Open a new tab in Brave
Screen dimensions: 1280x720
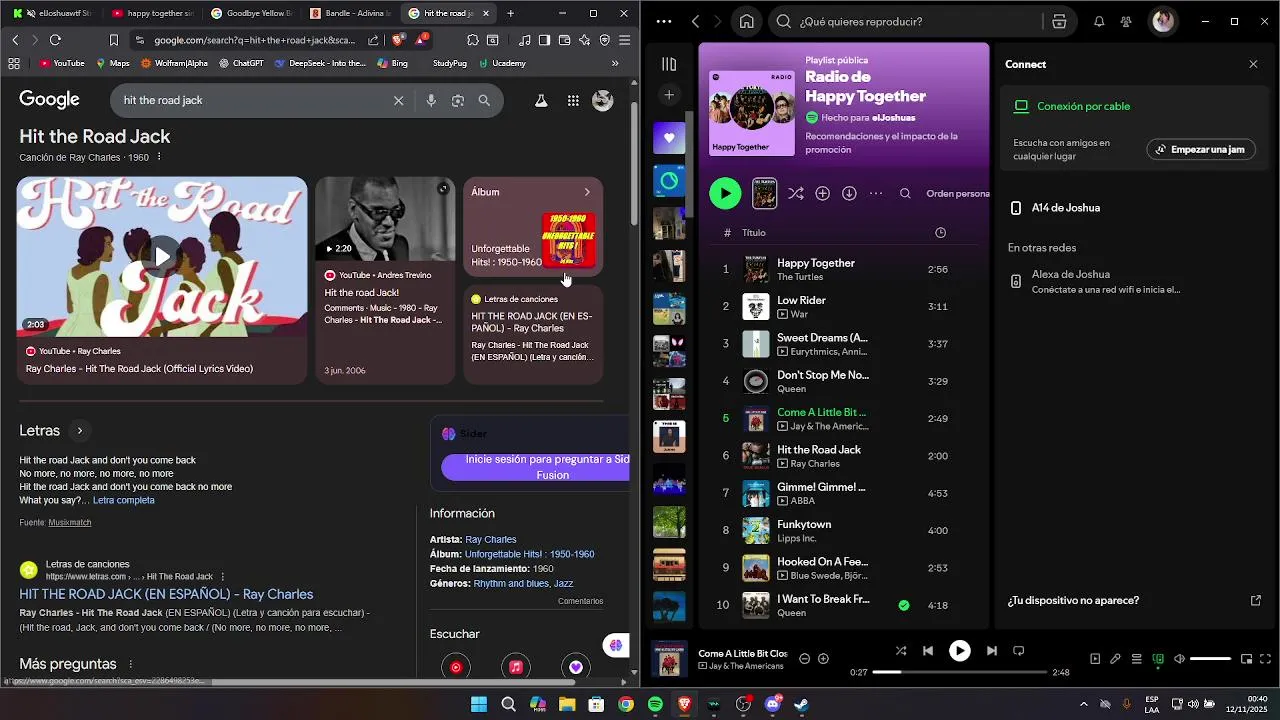510,13
